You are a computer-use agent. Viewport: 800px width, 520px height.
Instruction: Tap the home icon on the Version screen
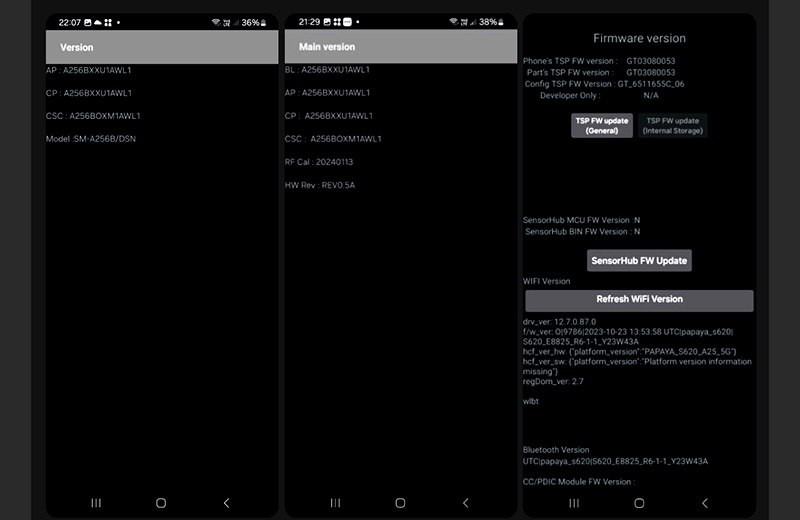pos(161,503)
